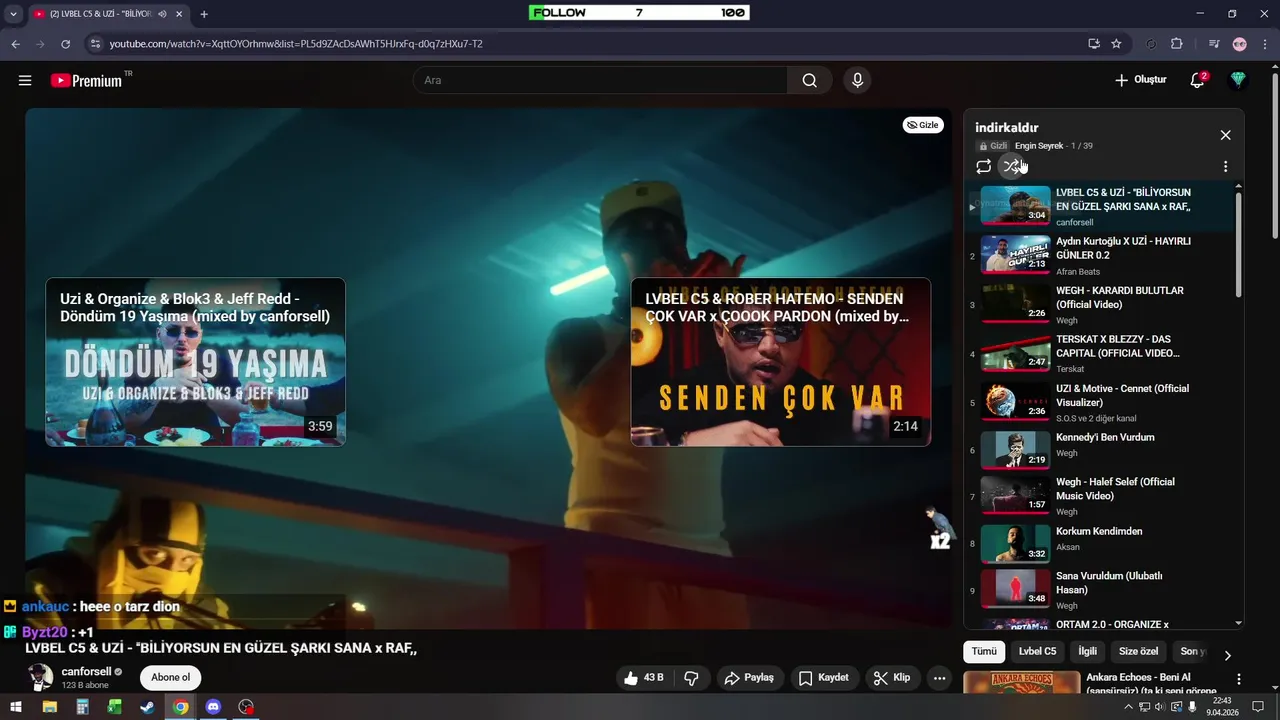Open media control music-note icon
This screenshot has width=1280, height=720.
point(1213,44)
